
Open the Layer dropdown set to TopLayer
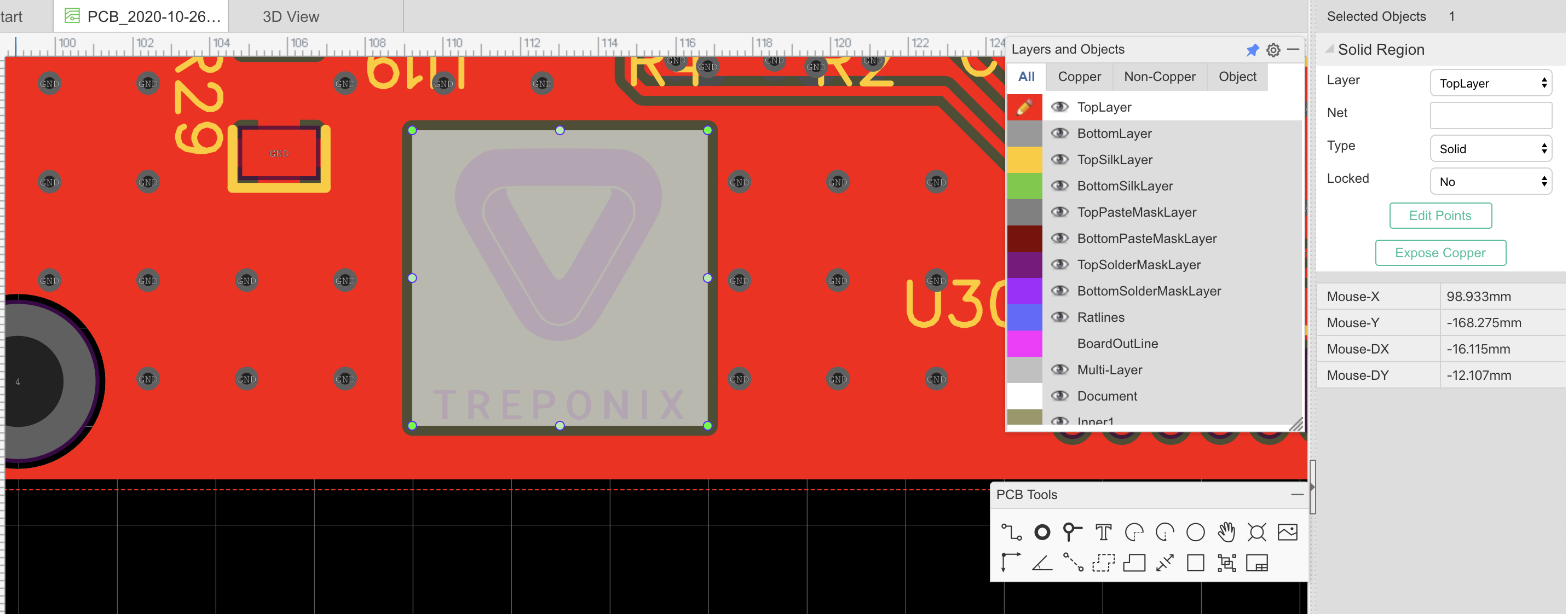[1490, 83]
